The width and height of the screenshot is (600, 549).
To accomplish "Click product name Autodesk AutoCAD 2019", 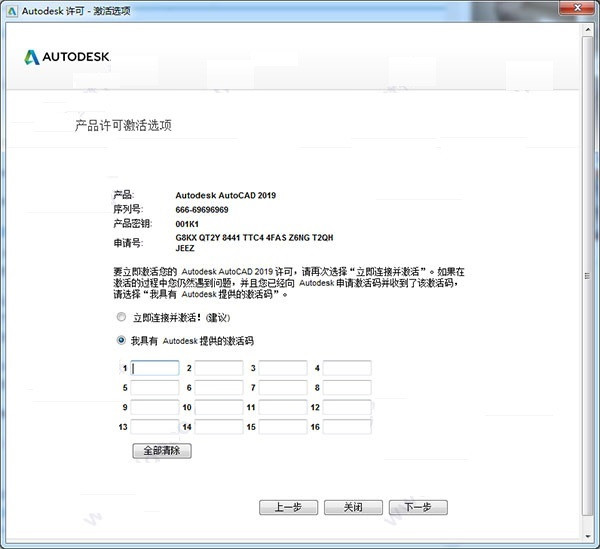I will click(x=225, y=195).
